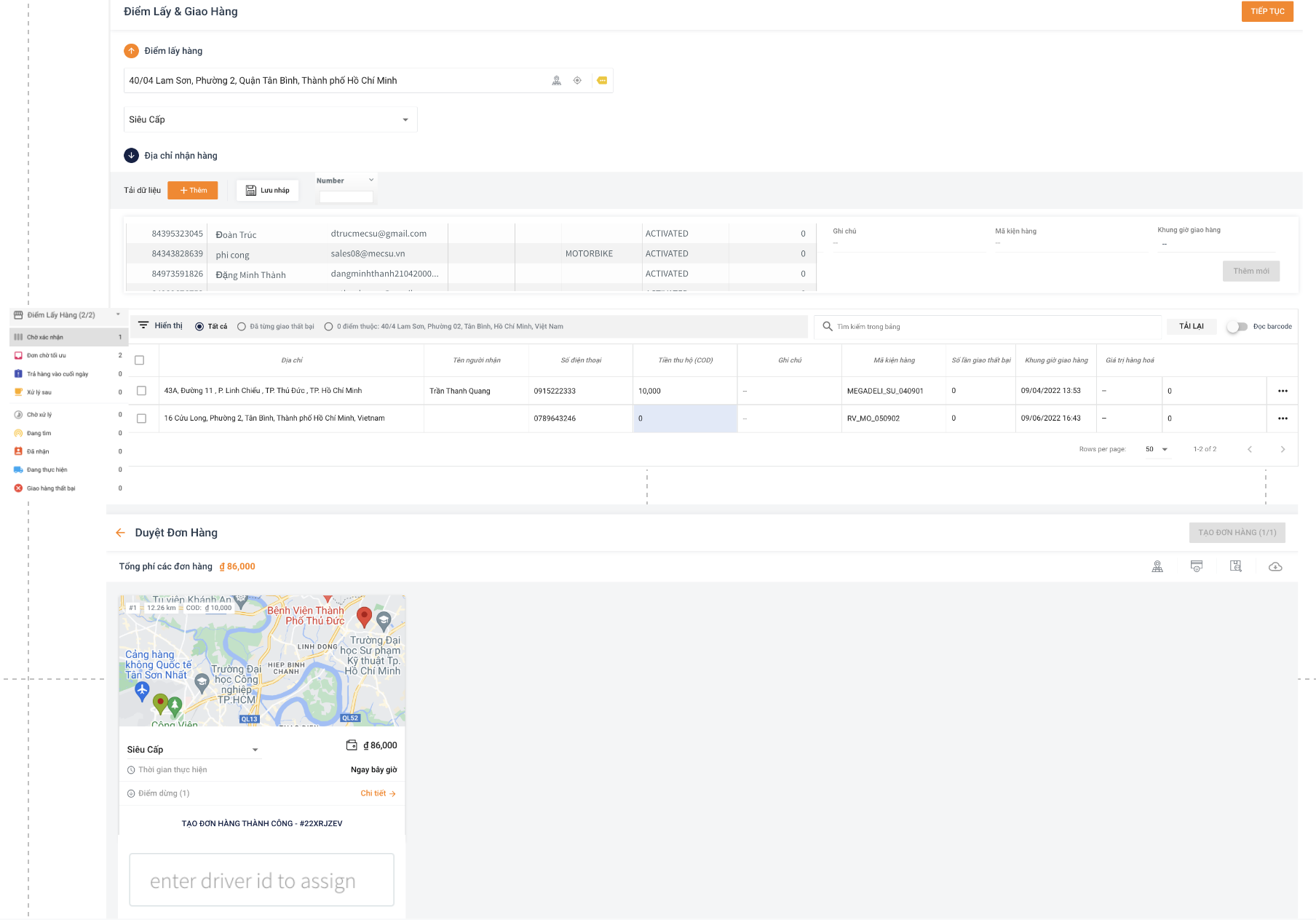This screenshot has width=1316, height=920.
Task: Select the Đã từng giao thất bại radio option
Action: click(x=242, y=327)
